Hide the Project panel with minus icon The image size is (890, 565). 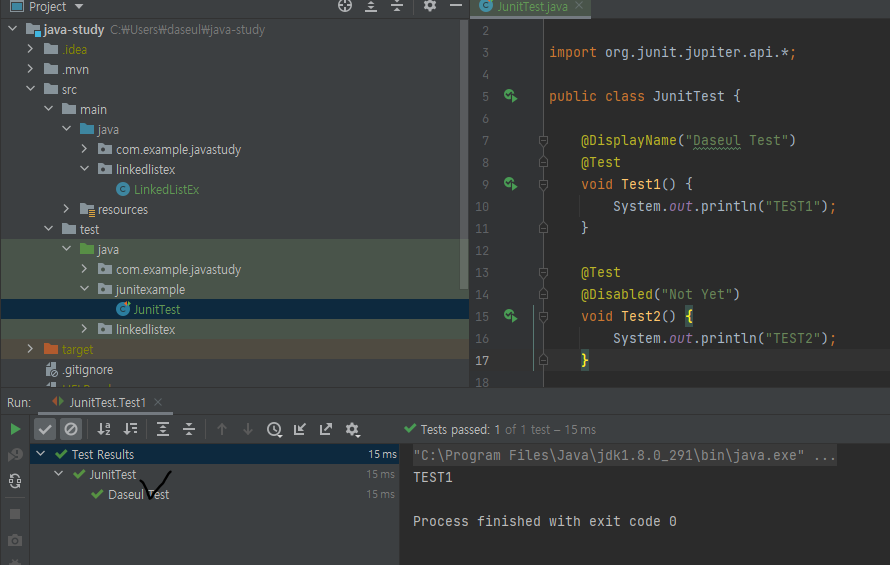pos(456,6)
